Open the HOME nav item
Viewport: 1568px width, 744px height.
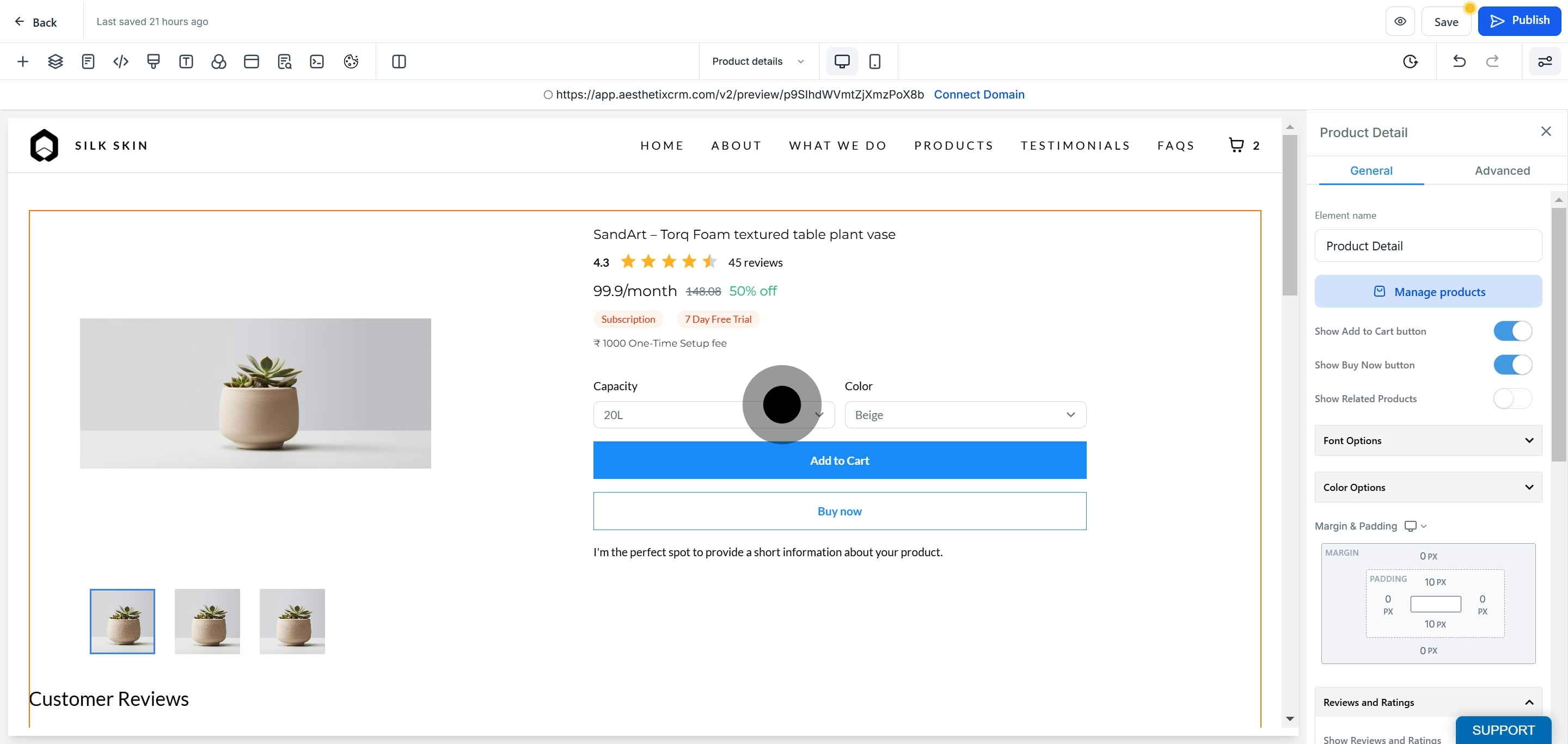(662, 145)
